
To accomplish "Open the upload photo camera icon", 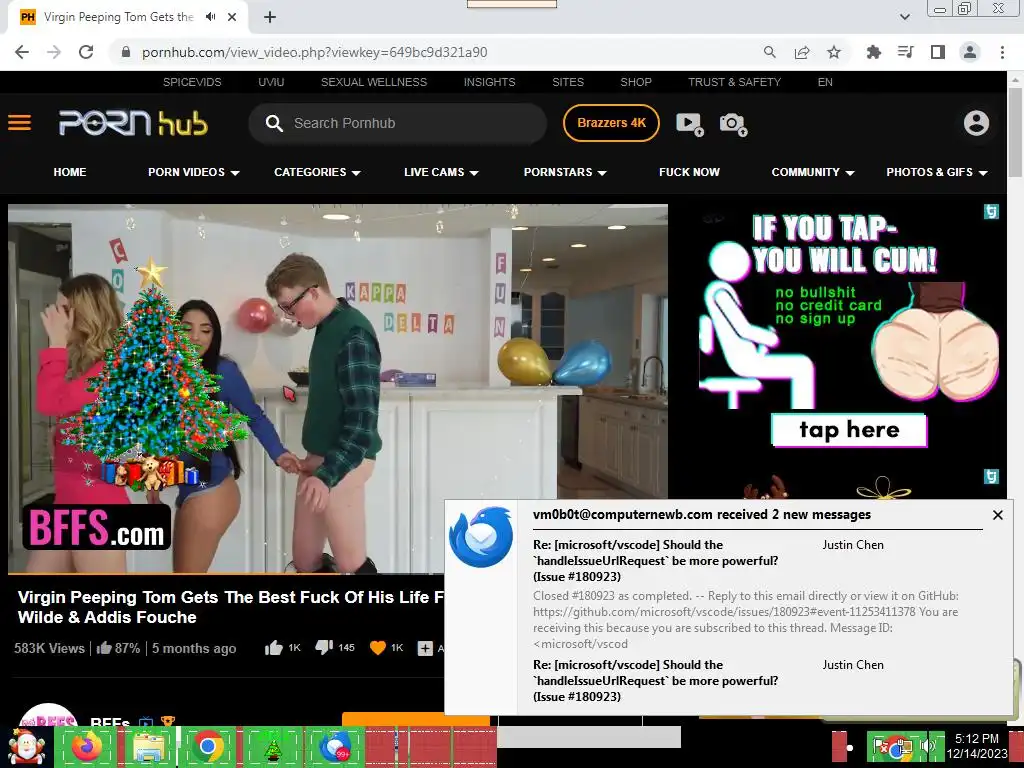I will (x=733, y=123).
